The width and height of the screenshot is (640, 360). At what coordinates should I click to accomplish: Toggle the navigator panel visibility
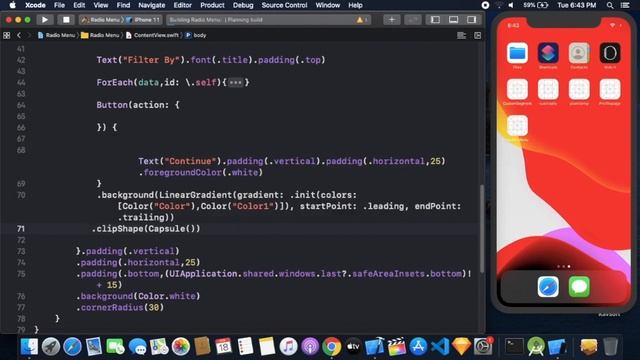click(x=436, y=20)
